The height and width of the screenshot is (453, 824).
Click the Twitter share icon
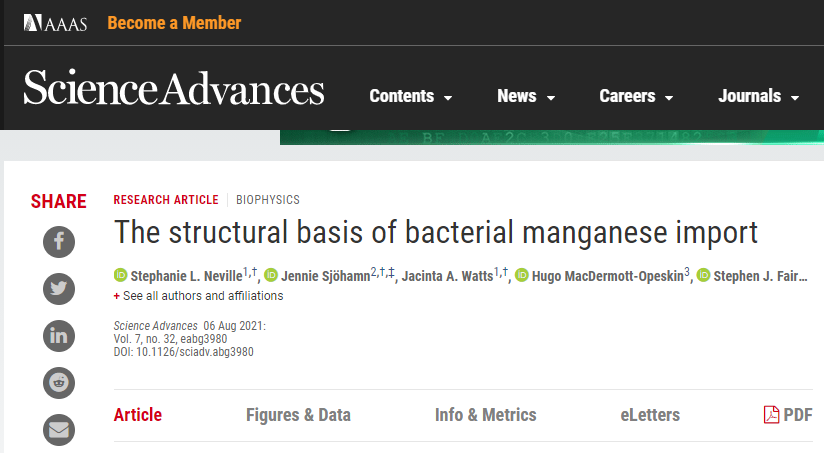(59, 288)
